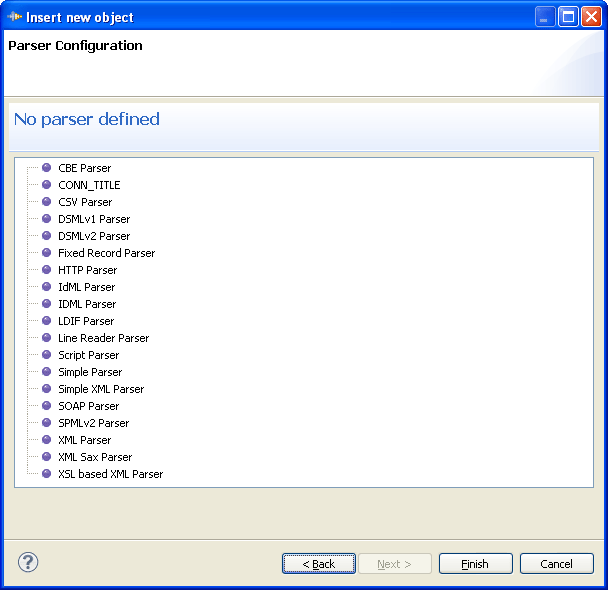The width and height of the screenshot is (608, 590).
Task: Click the purple icon beside XSL based XML Parser
Action: (47, 474)
